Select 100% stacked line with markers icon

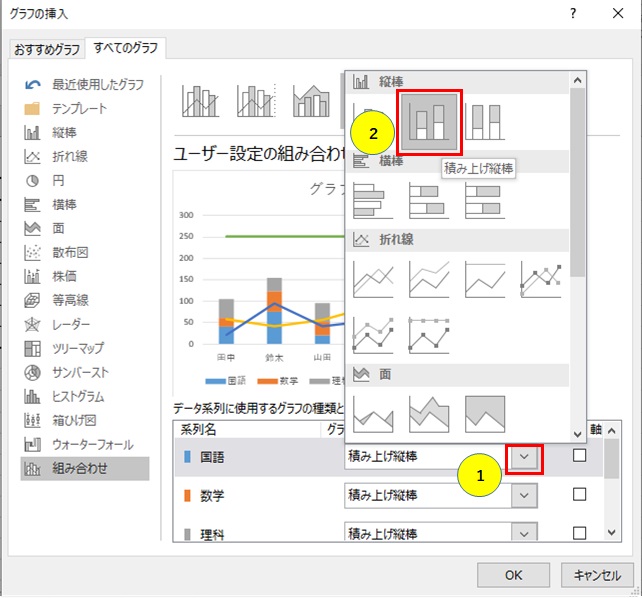[429, 336]
